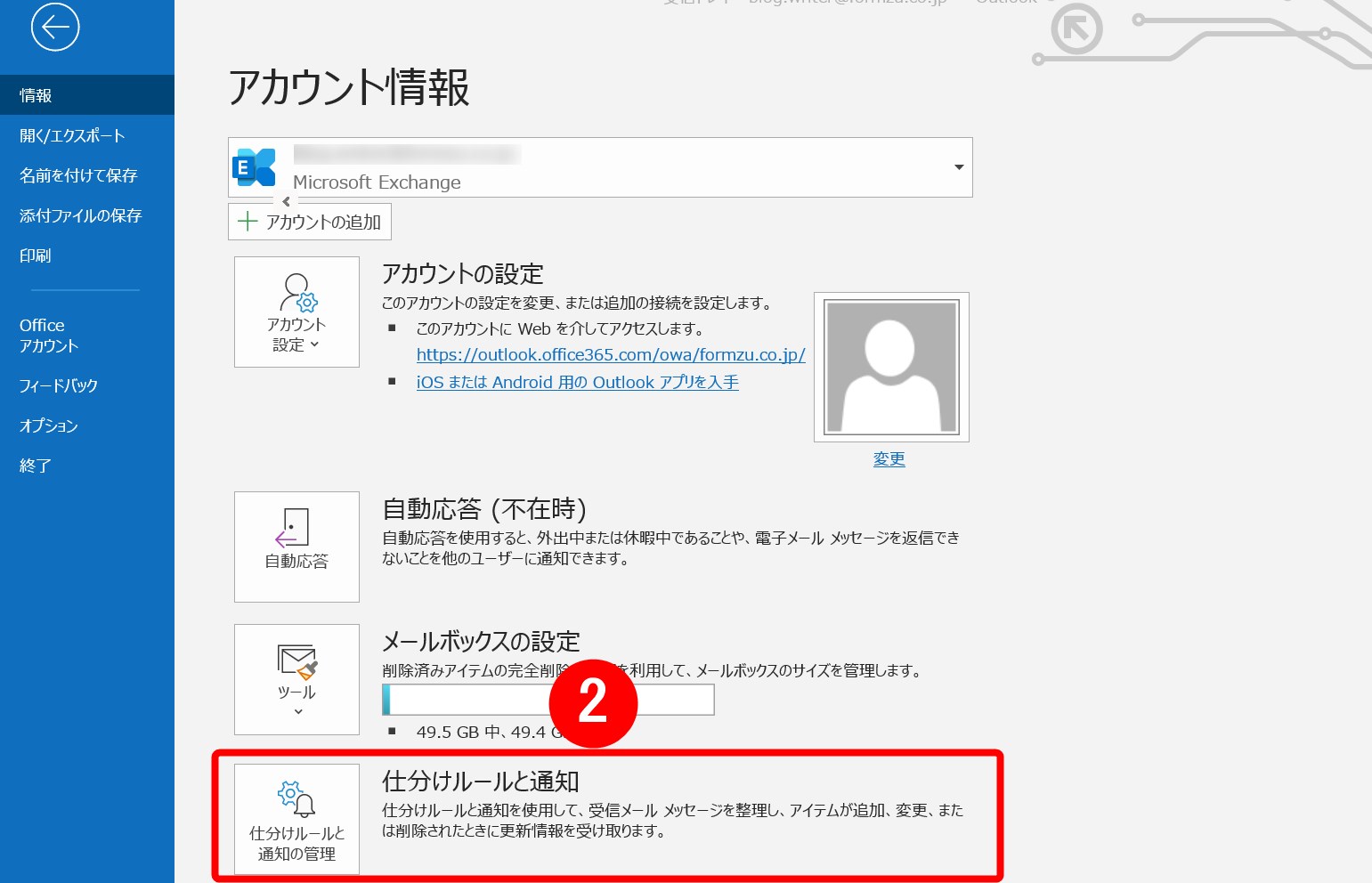Screen dimensions: 1372x883
Task: Click the plus icon for adding account
Action: (248, 222)
